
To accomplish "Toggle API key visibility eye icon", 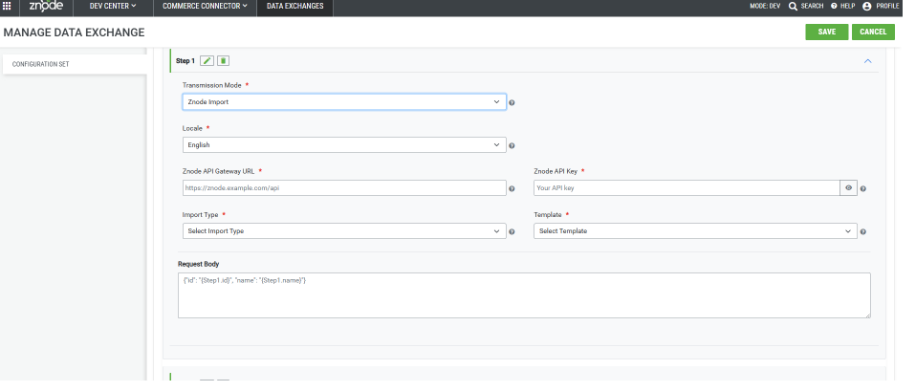I will tap(848, 188).
